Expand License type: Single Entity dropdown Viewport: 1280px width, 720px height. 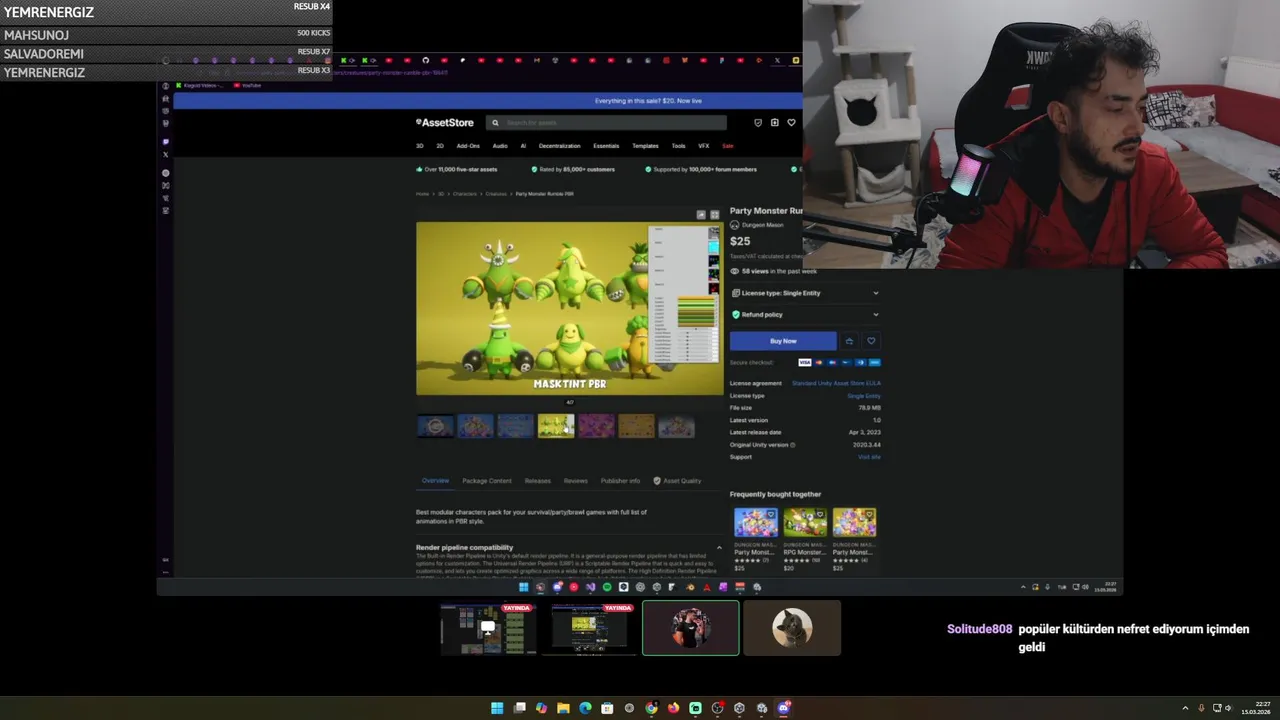(x=805, y=293)
